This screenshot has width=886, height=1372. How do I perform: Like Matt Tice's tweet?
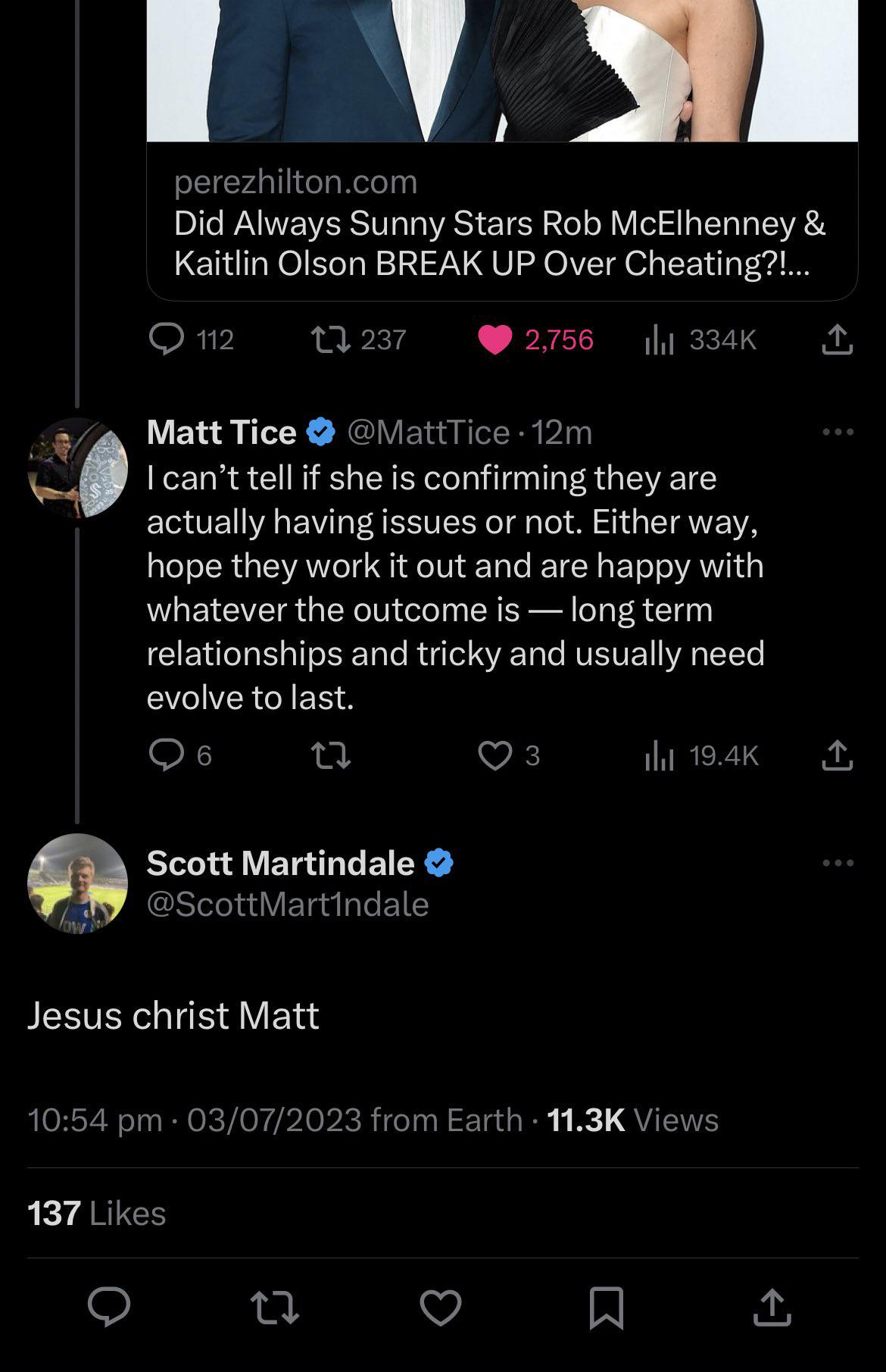coord(495,755)
